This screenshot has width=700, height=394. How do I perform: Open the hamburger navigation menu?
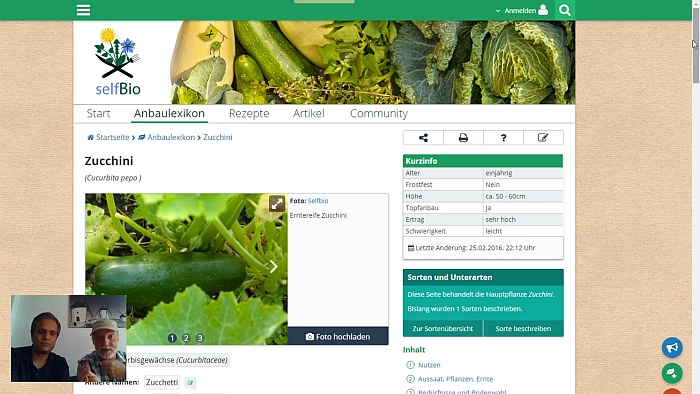point(83,10)
